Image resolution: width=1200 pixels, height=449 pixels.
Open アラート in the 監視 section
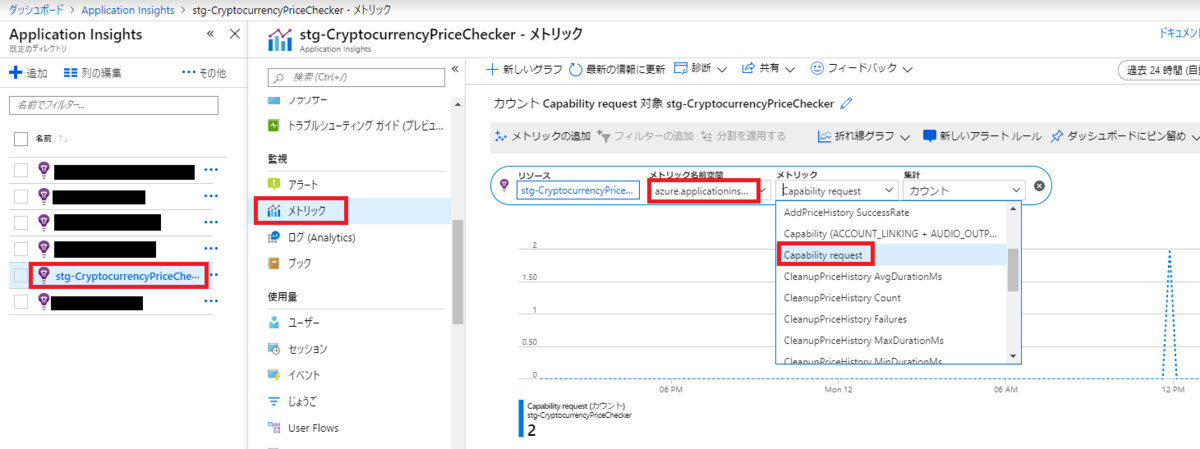[x=303, y=185]
